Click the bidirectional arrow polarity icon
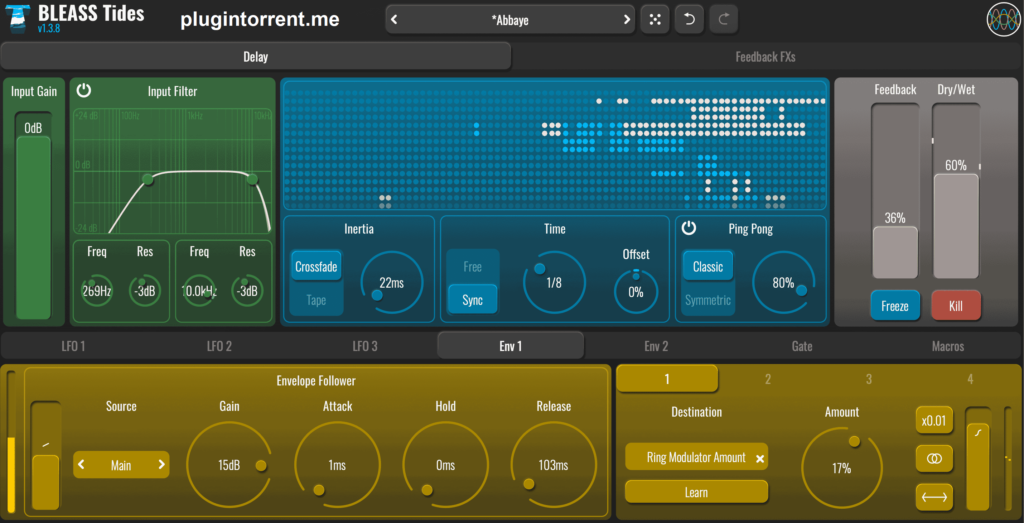Image resolution: width=1024 pixels, height=523 pixels. (x=934, y=498)
